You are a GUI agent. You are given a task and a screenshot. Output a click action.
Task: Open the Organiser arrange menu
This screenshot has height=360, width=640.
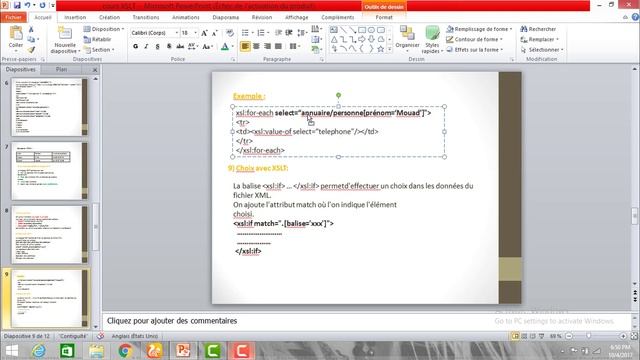[407, 38]
